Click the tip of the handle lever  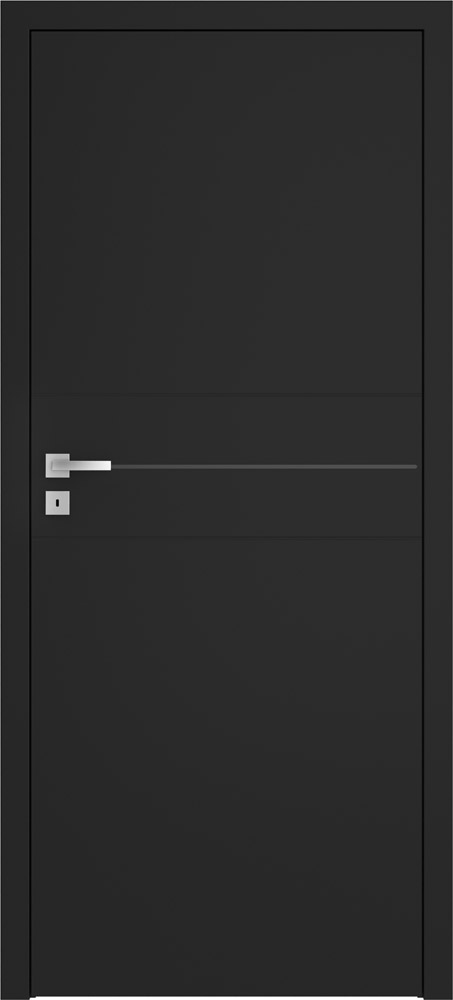coord(108,466)
